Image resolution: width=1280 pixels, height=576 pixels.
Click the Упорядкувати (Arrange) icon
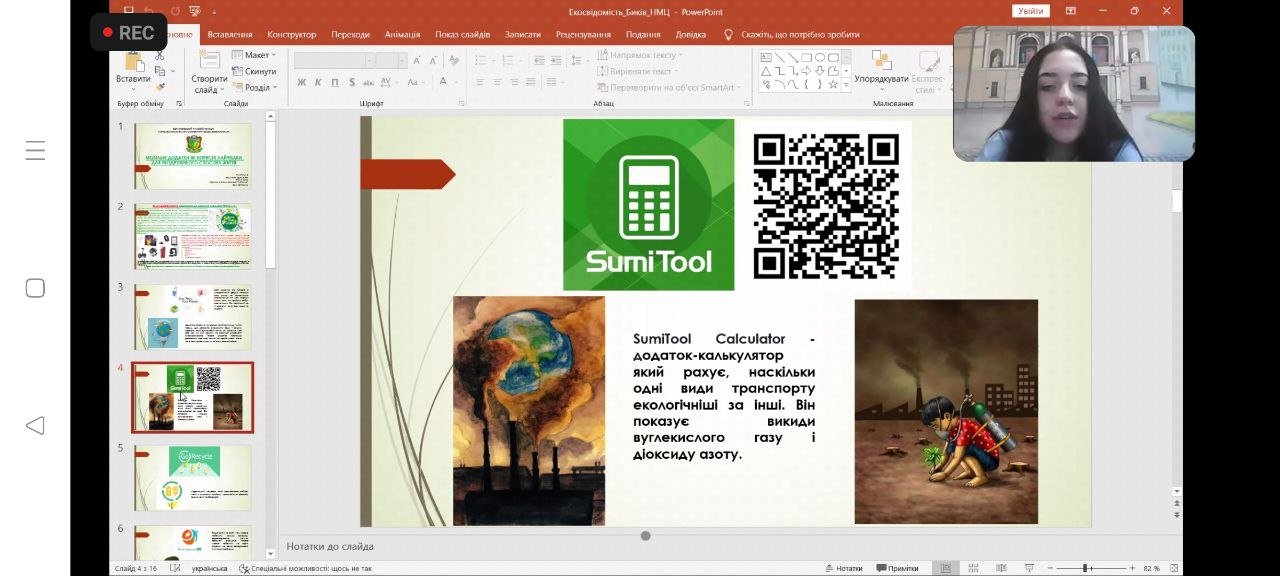pos(881,61)
